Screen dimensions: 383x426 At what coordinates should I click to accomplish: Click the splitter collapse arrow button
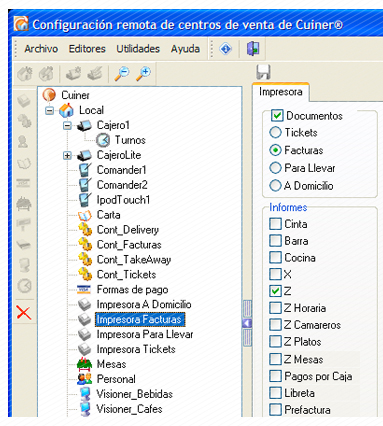coord(247,323)
